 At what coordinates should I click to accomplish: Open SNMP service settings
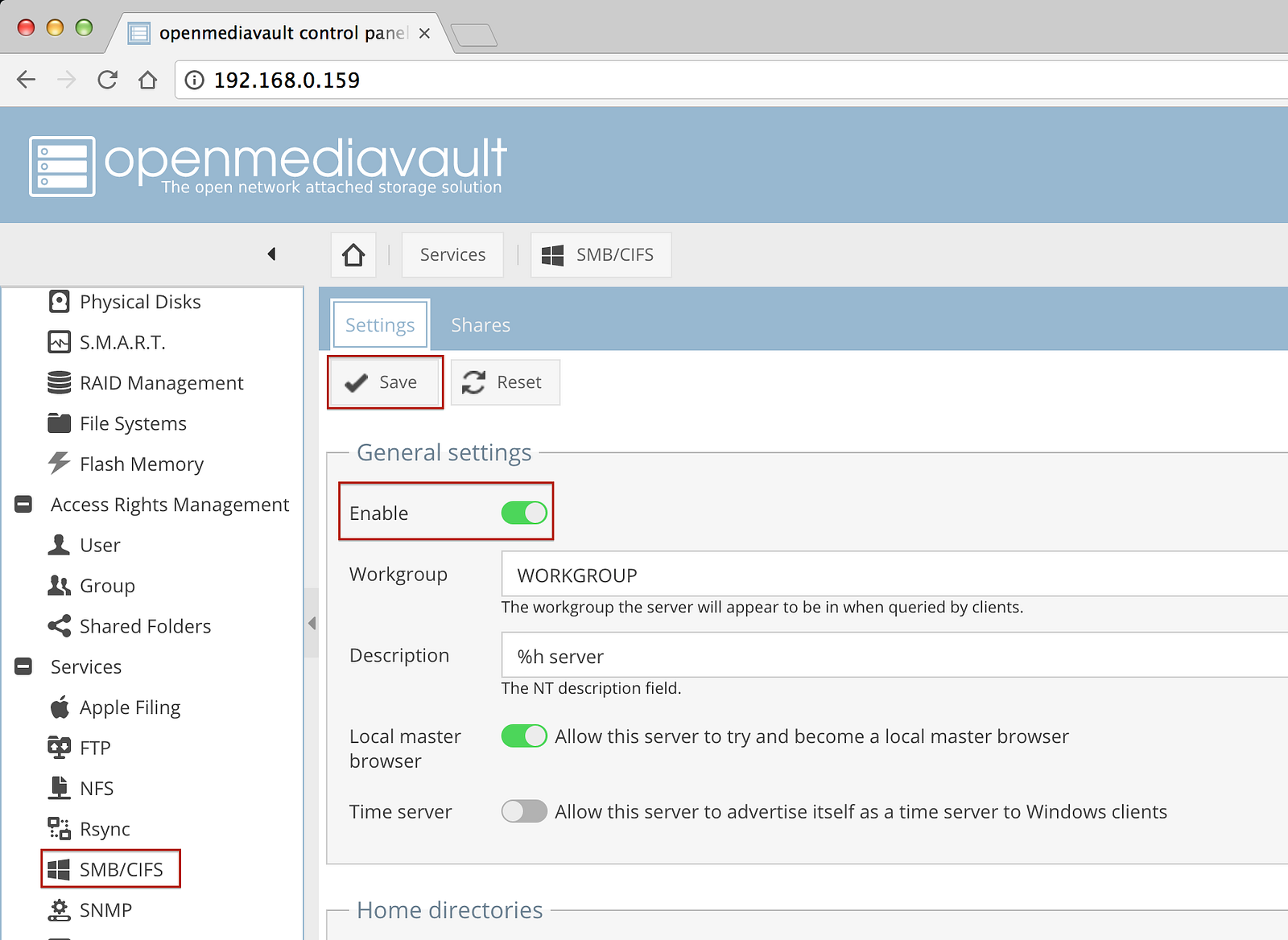pos(105,909)
